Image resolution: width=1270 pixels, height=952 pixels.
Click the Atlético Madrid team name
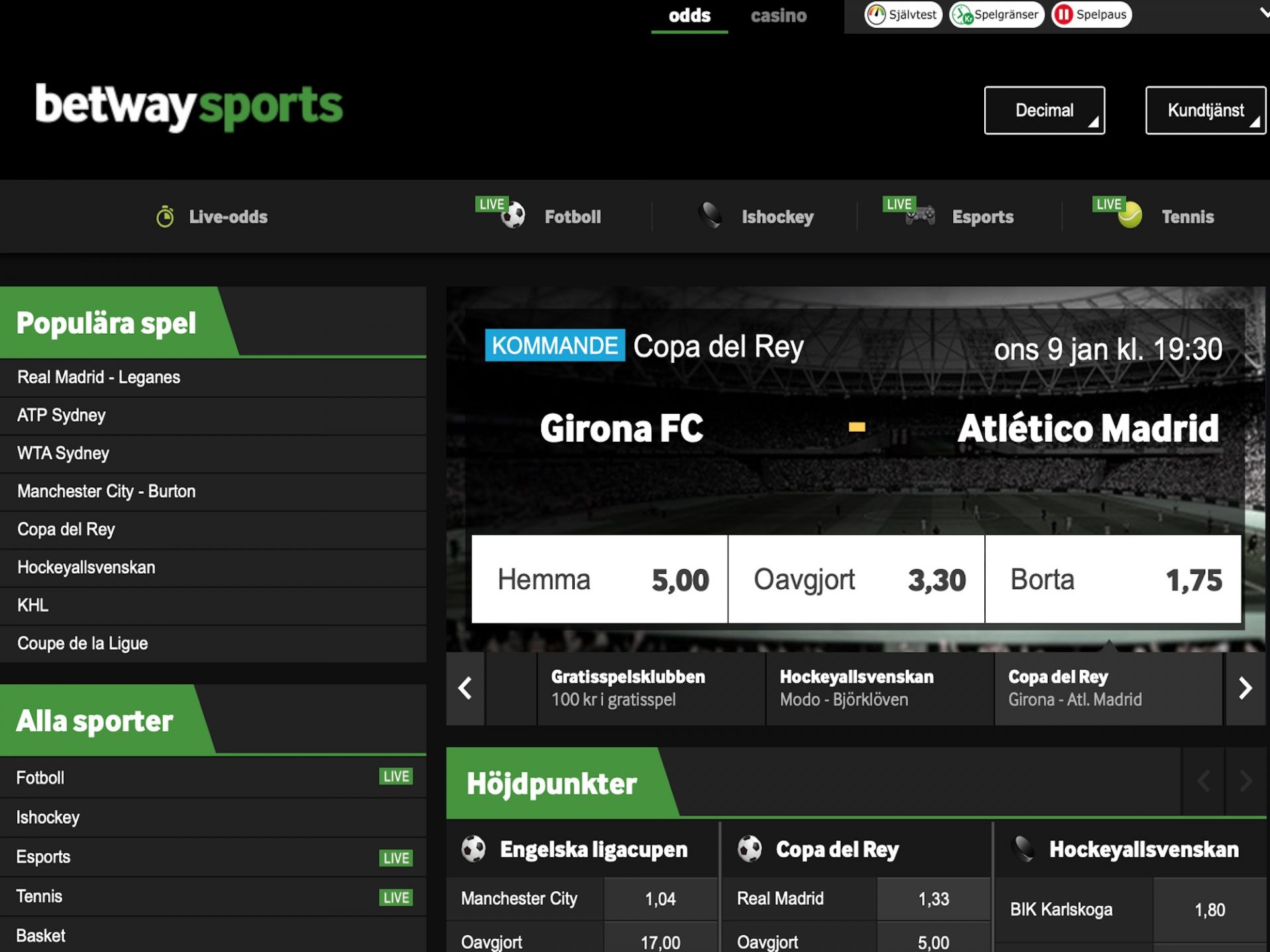1088,428
